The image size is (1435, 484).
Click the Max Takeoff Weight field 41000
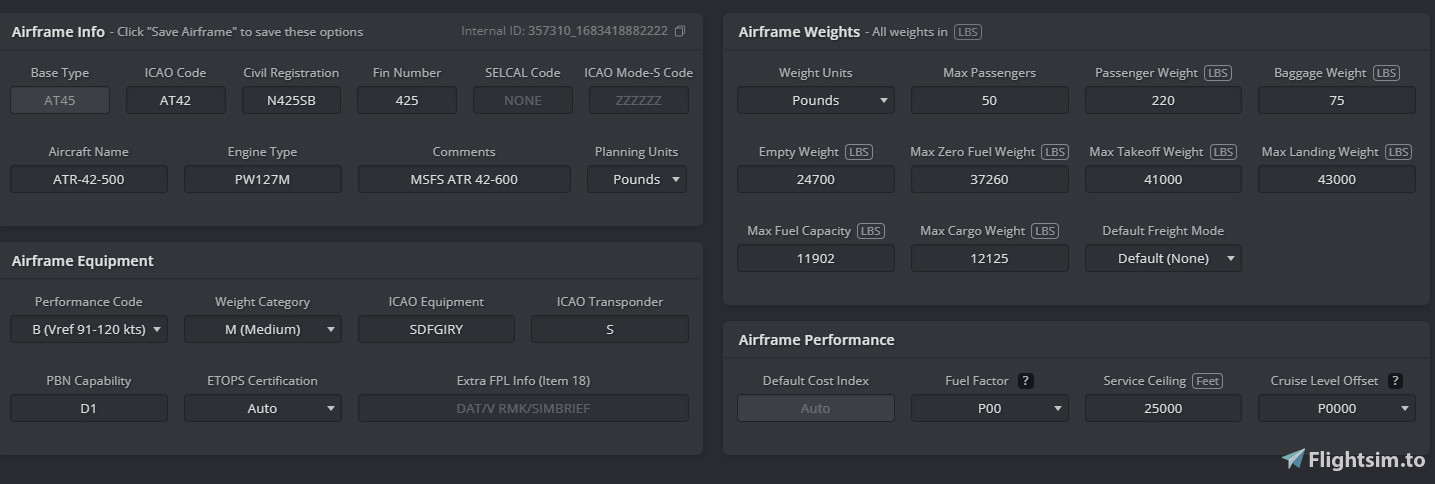pyautogui.click(x=1163, y=180)
